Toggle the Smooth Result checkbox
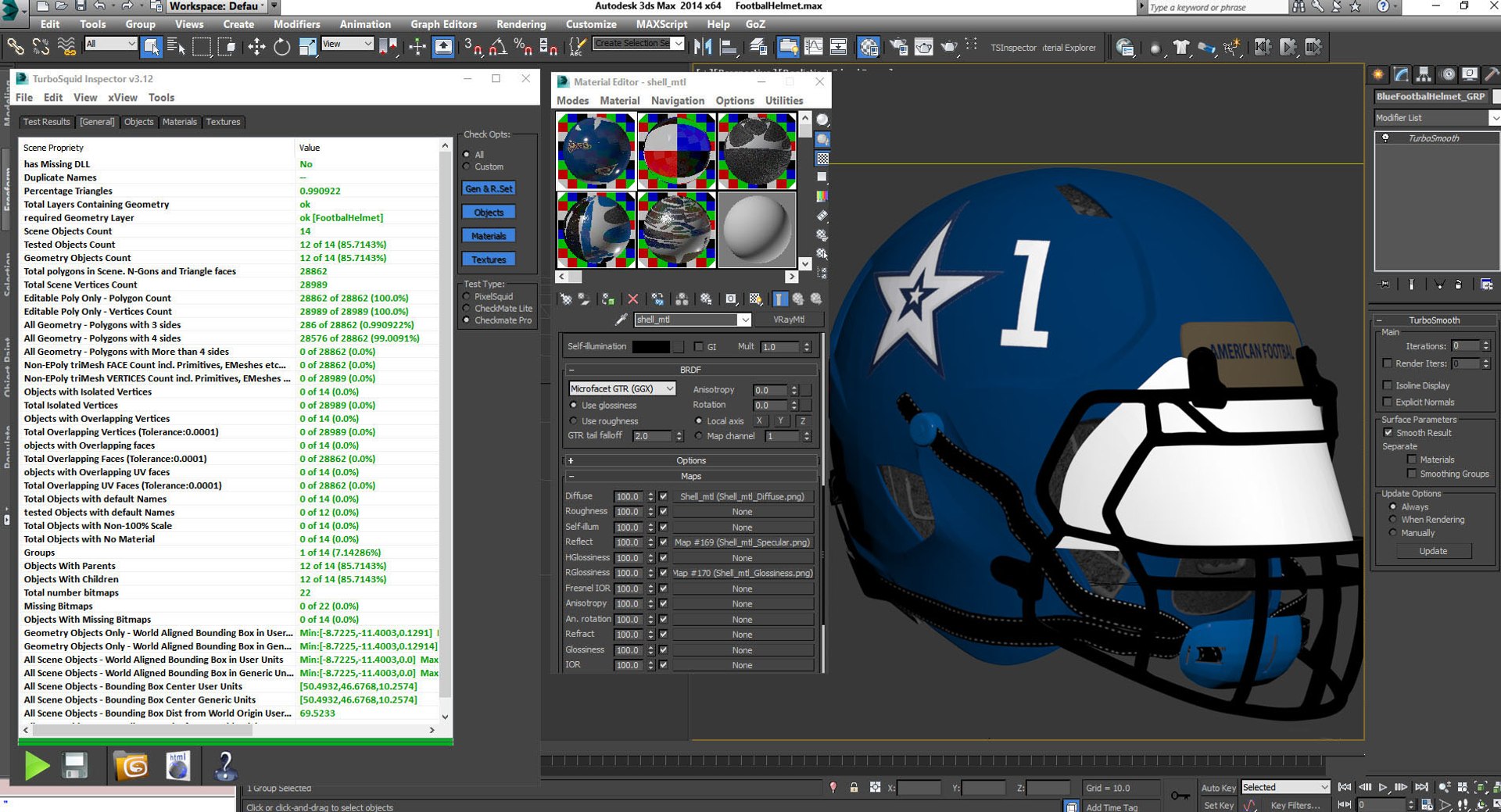The width and height of the screenshot is (1501, 812). pos(1388,432)
